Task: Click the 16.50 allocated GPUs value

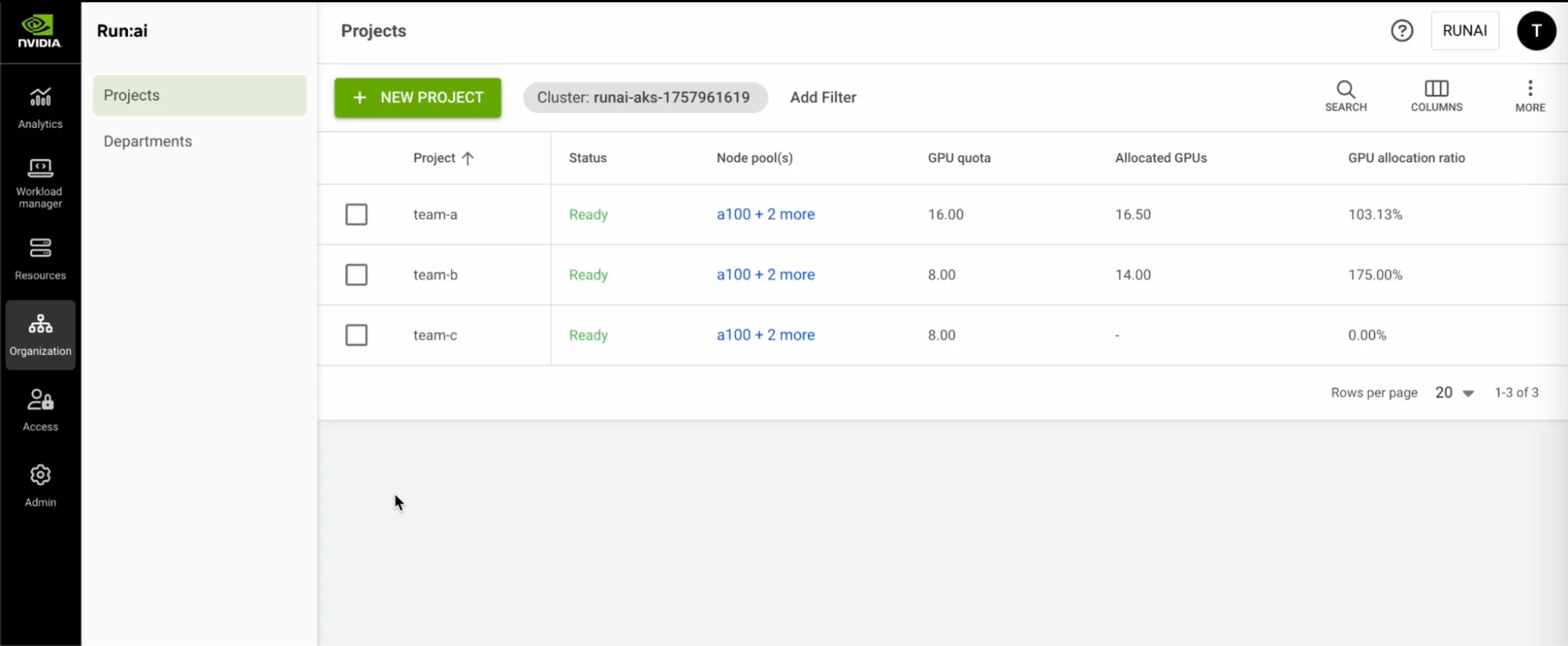Action: click(x=1133, y=215)
